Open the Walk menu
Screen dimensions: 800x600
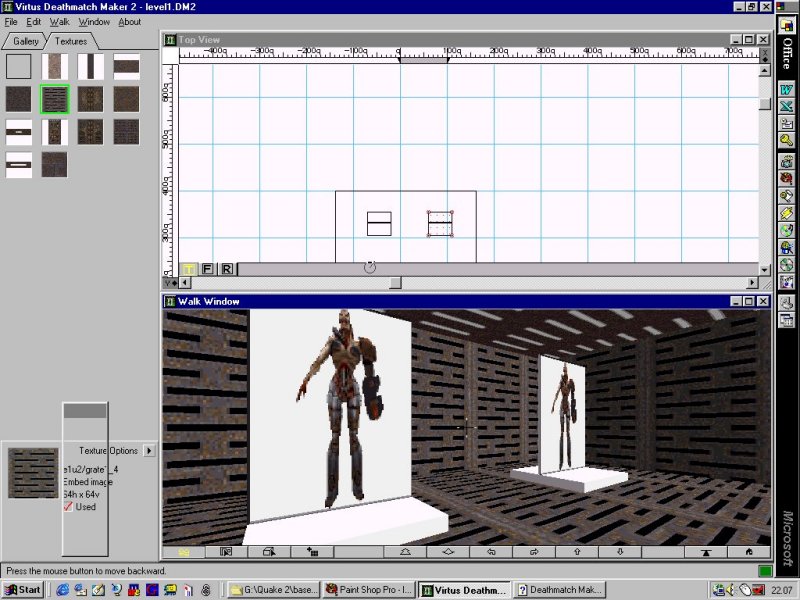pos(59,22)
